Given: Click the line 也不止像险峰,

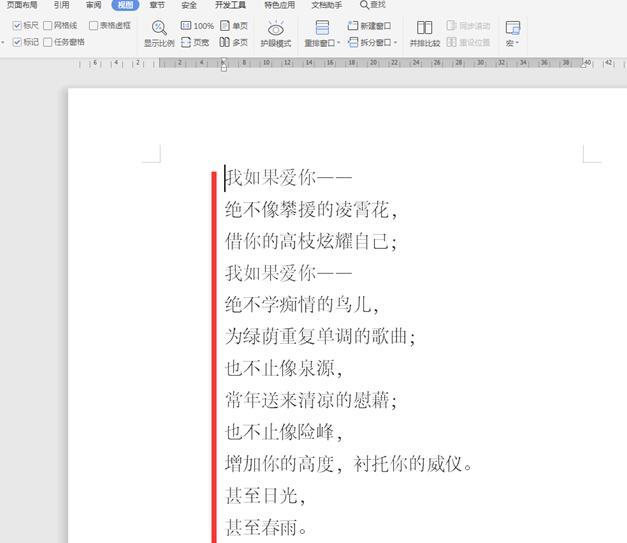Looking at the screenshot, I should [284, 432].
